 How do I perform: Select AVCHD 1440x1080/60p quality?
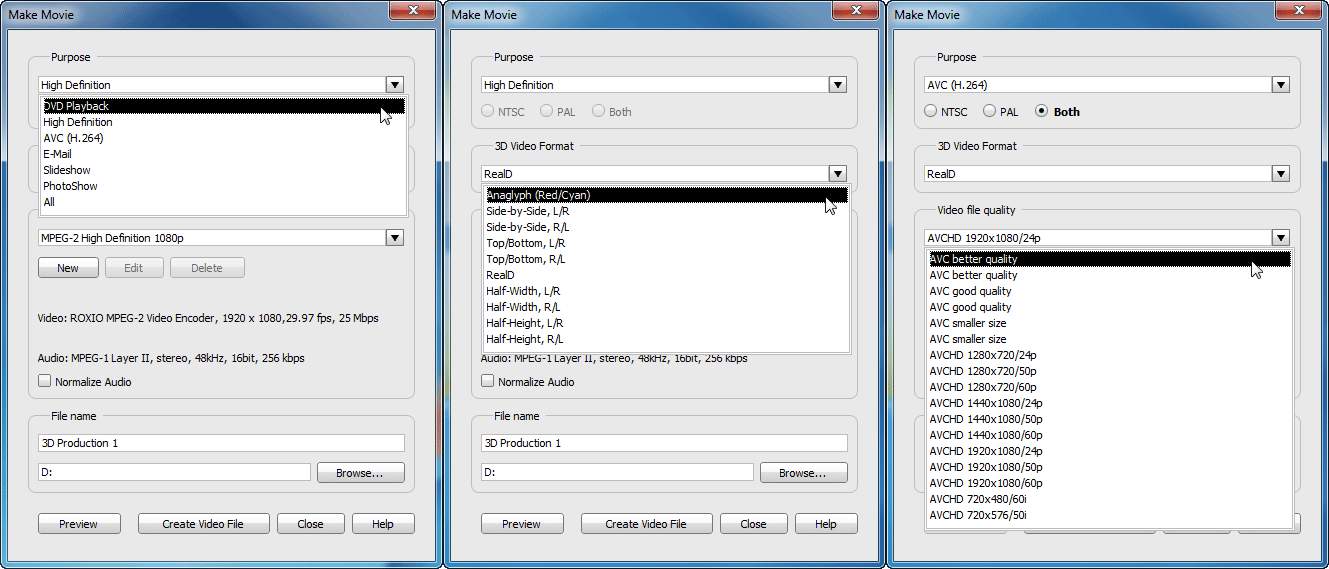pos(1109,435)
